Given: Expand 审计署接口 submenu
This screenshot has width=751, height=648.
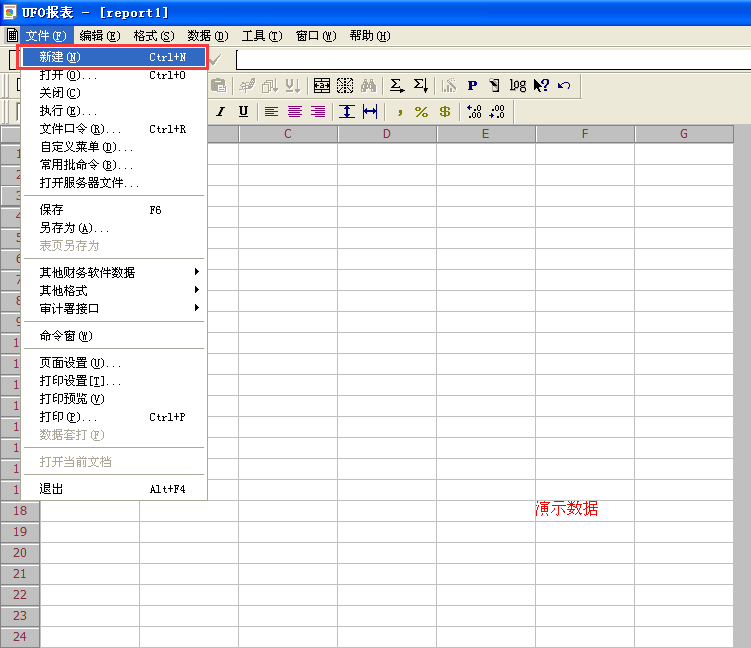Looking at the screenshot, I should [114, 308].
